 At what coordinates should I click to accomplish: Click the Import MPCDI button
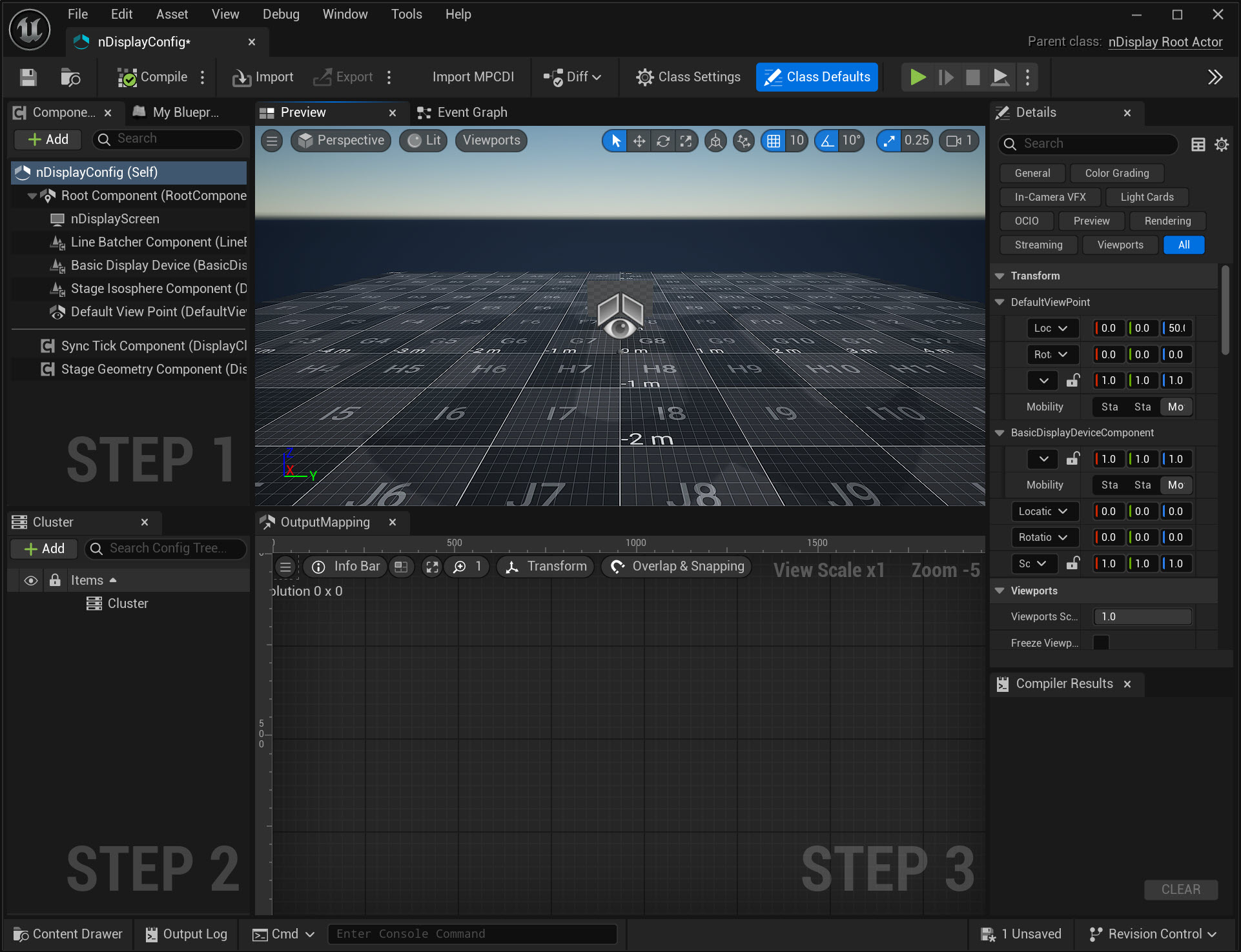coord(473,77)
